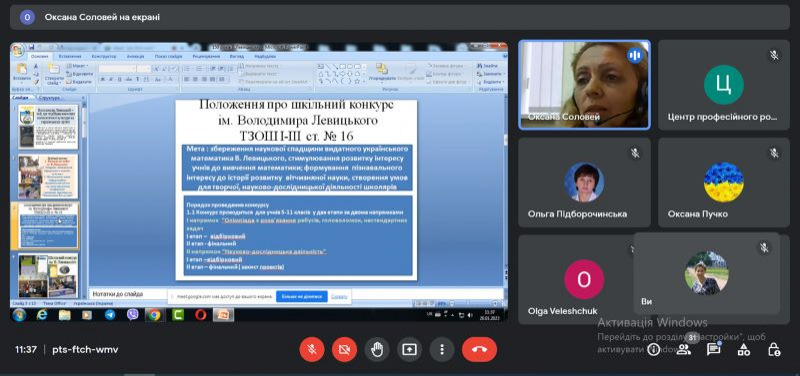Click the slide title 'Положення про шкільний конкурс'

[296, 106]
